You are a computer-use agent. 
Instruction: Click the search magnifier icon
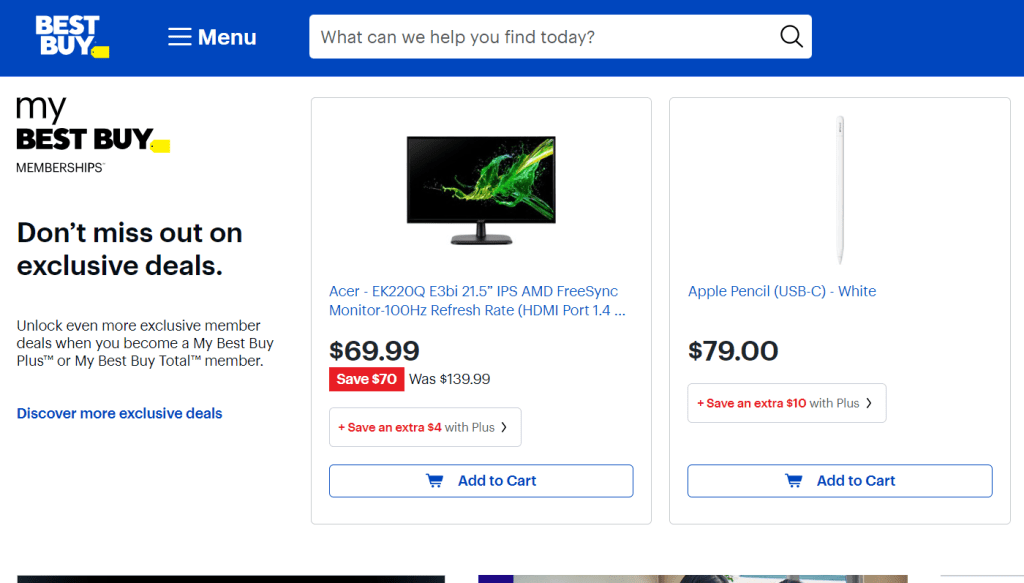pos(791,37)
